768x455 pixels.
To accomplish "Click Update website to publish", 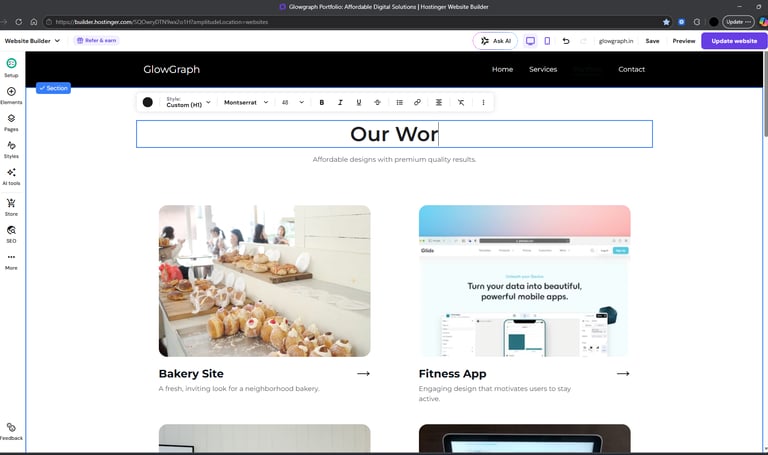I will point(734,41).
